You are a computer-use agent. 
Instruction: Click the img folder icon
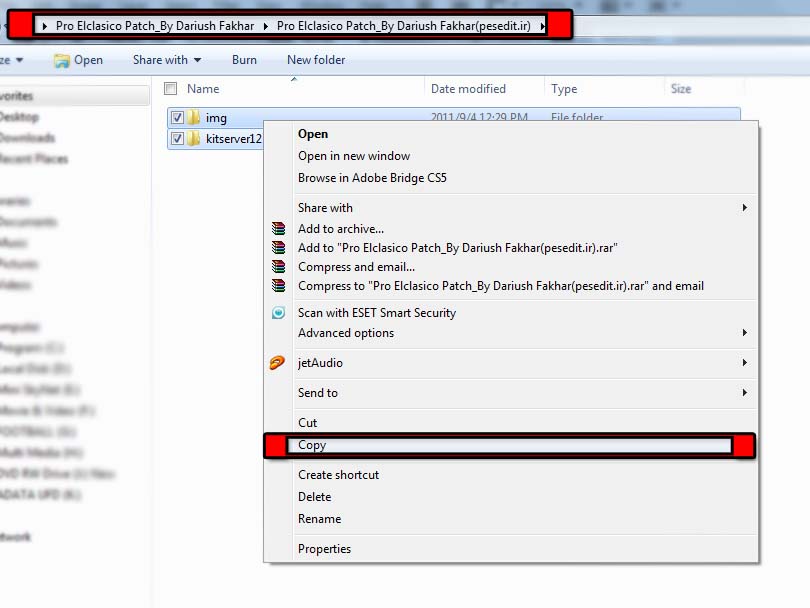click(x=194, y=118)
